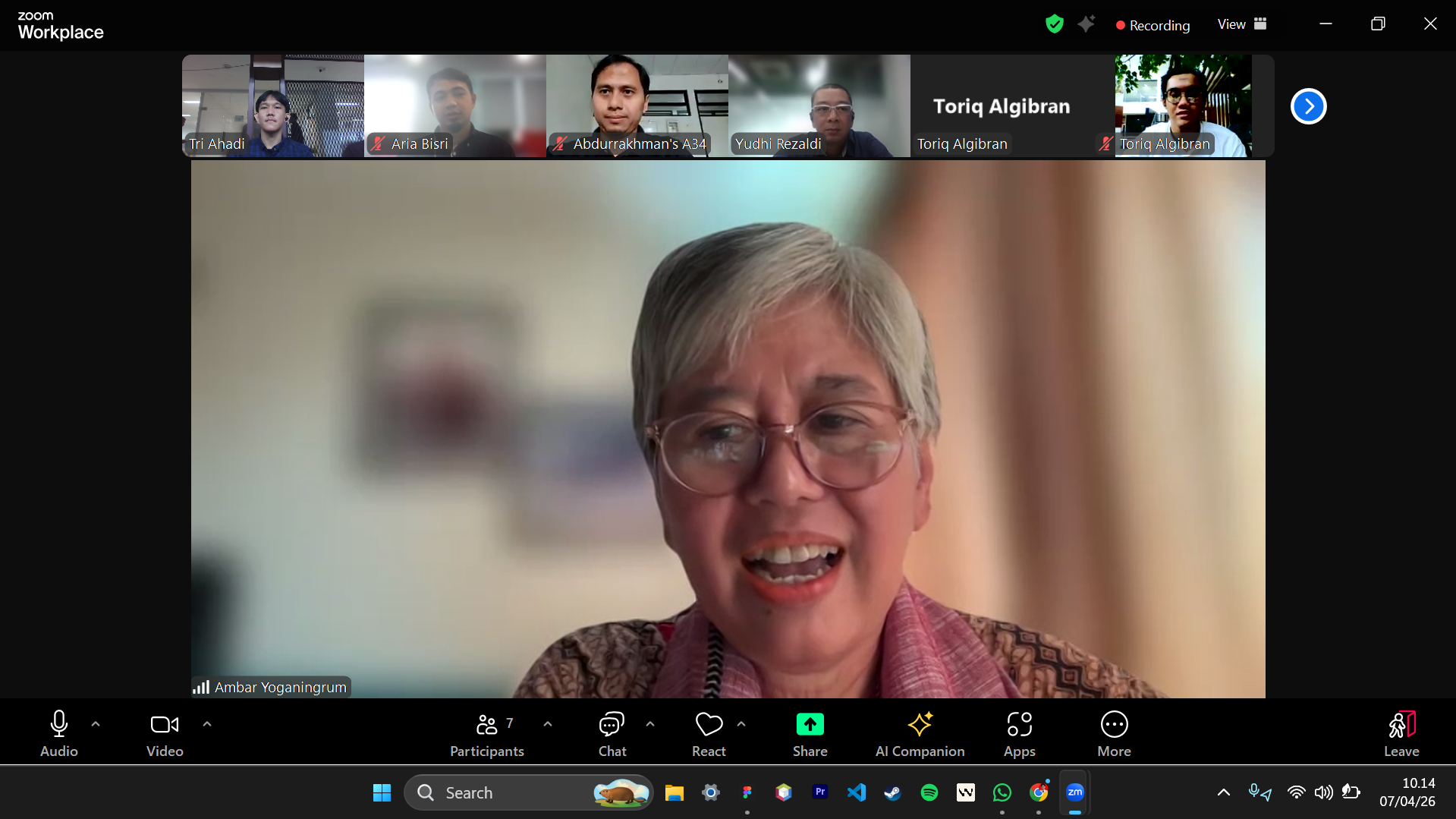Open the More options menu
Image resolution: width=1456 pixels, height=819 pixels.
1114,733
